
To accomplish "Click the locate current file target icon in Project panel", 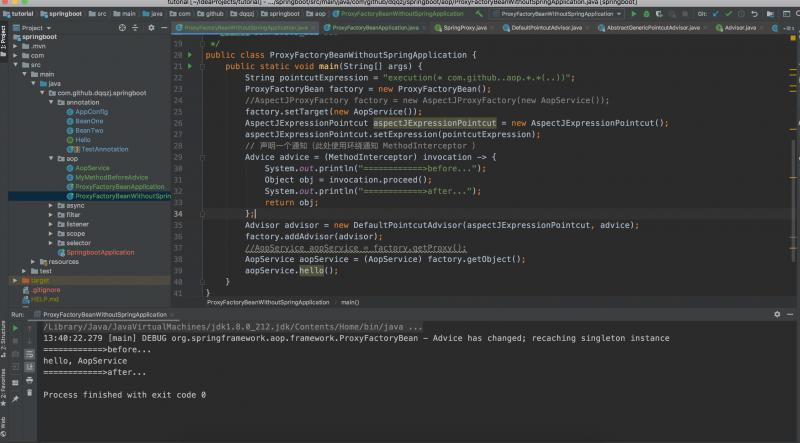I will pyautogui.click(x=122, y=28).
